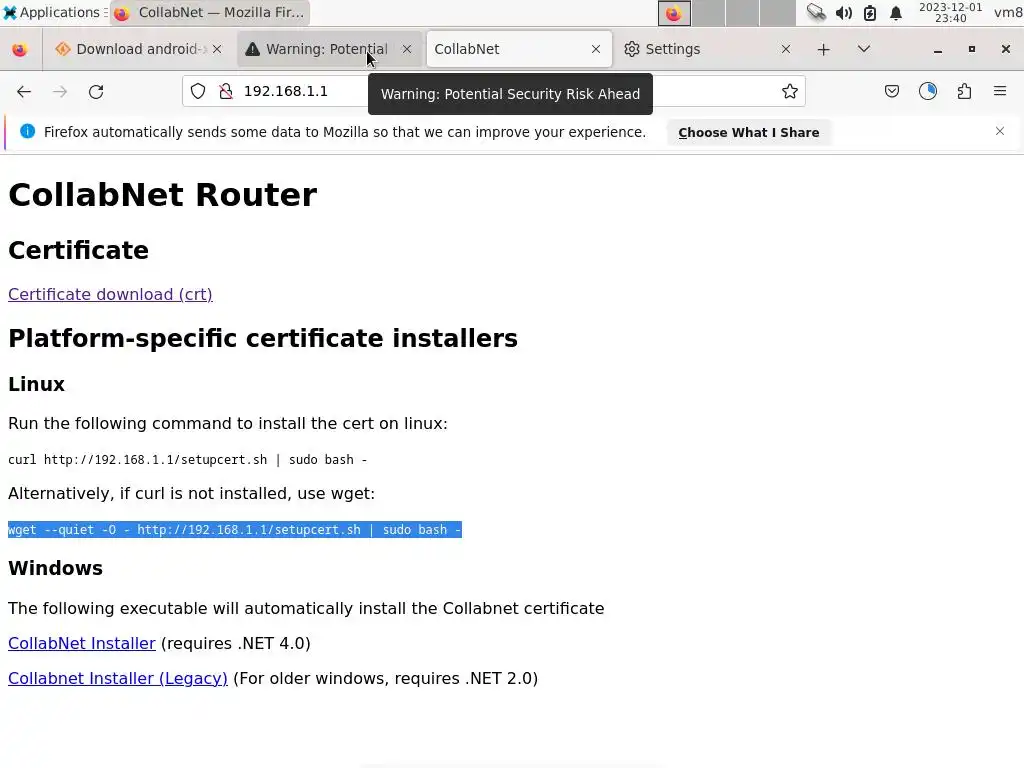Image resolution: width=1024 pixels, height=768 pixels.
Task: Click the highlighted wget command text
Action: [x=234, y=530]
